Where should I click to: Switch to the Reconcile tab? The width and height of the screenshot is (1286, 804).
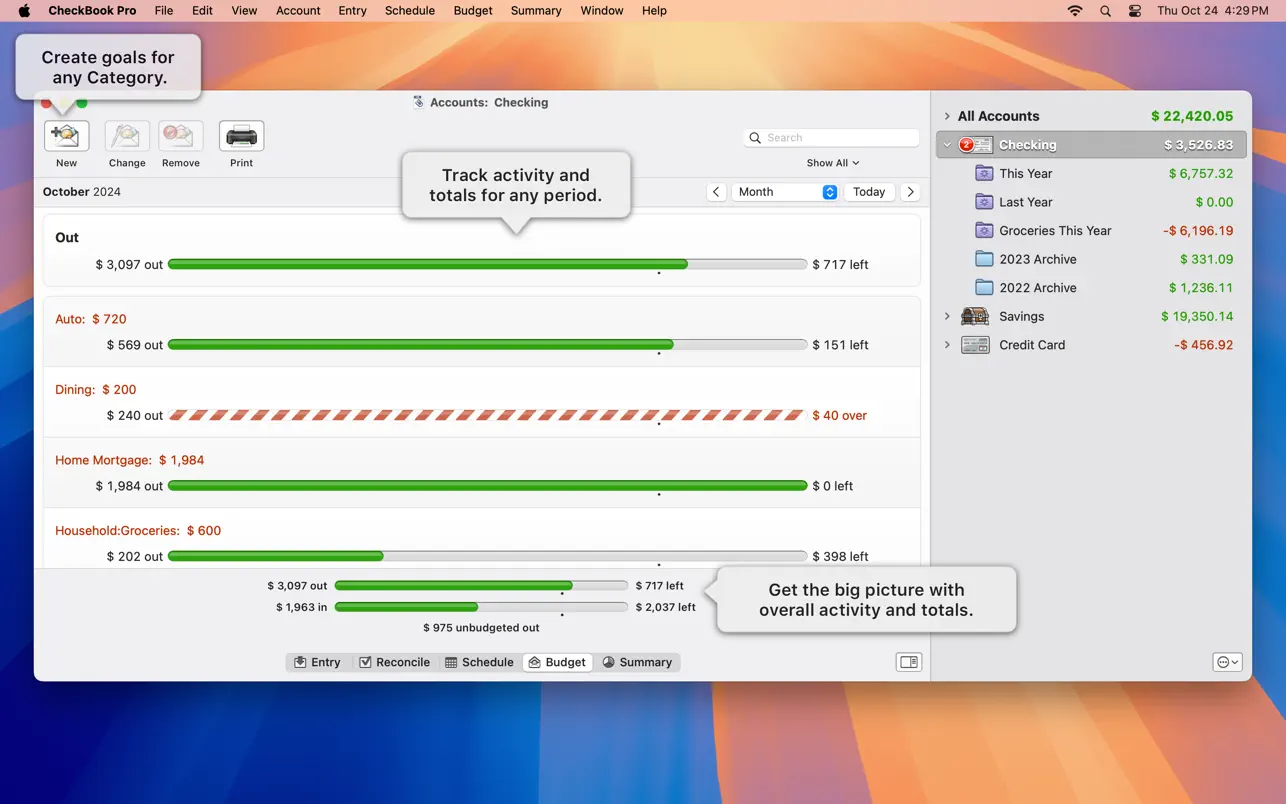coord(394,662)
